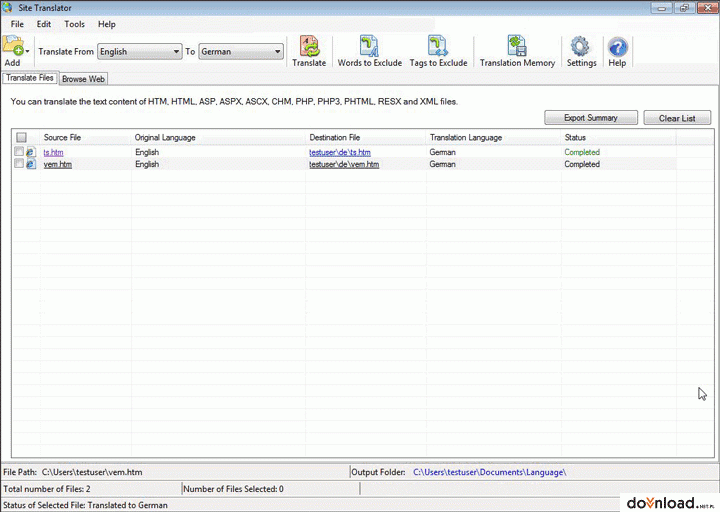
Task: Open the Output Folder path link
Action: [x=489, y=472]
